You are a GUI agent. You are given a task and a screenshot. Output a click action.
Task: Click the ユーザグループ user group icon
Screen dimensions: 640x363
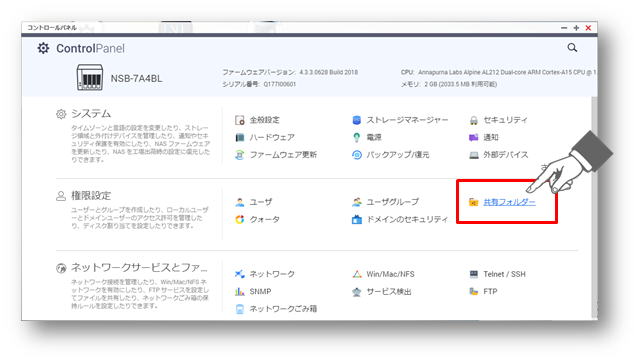tap(357, 202)
